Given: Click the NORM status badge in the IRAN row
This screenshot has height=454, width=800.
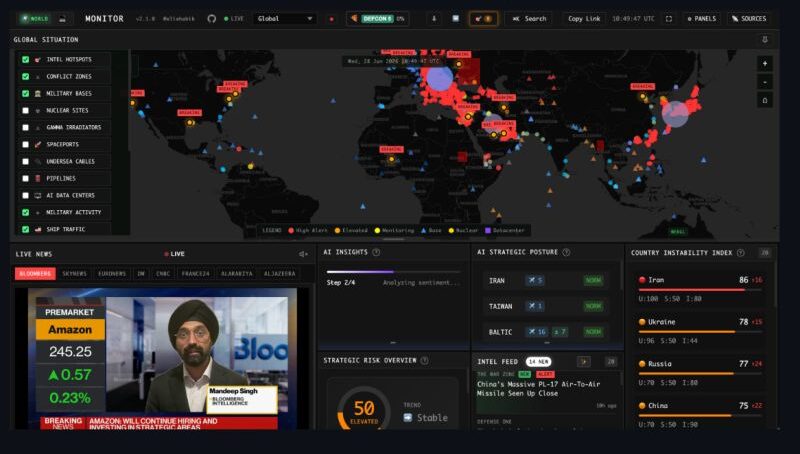Looking at the screenshot, I should (x=593, y=281).
